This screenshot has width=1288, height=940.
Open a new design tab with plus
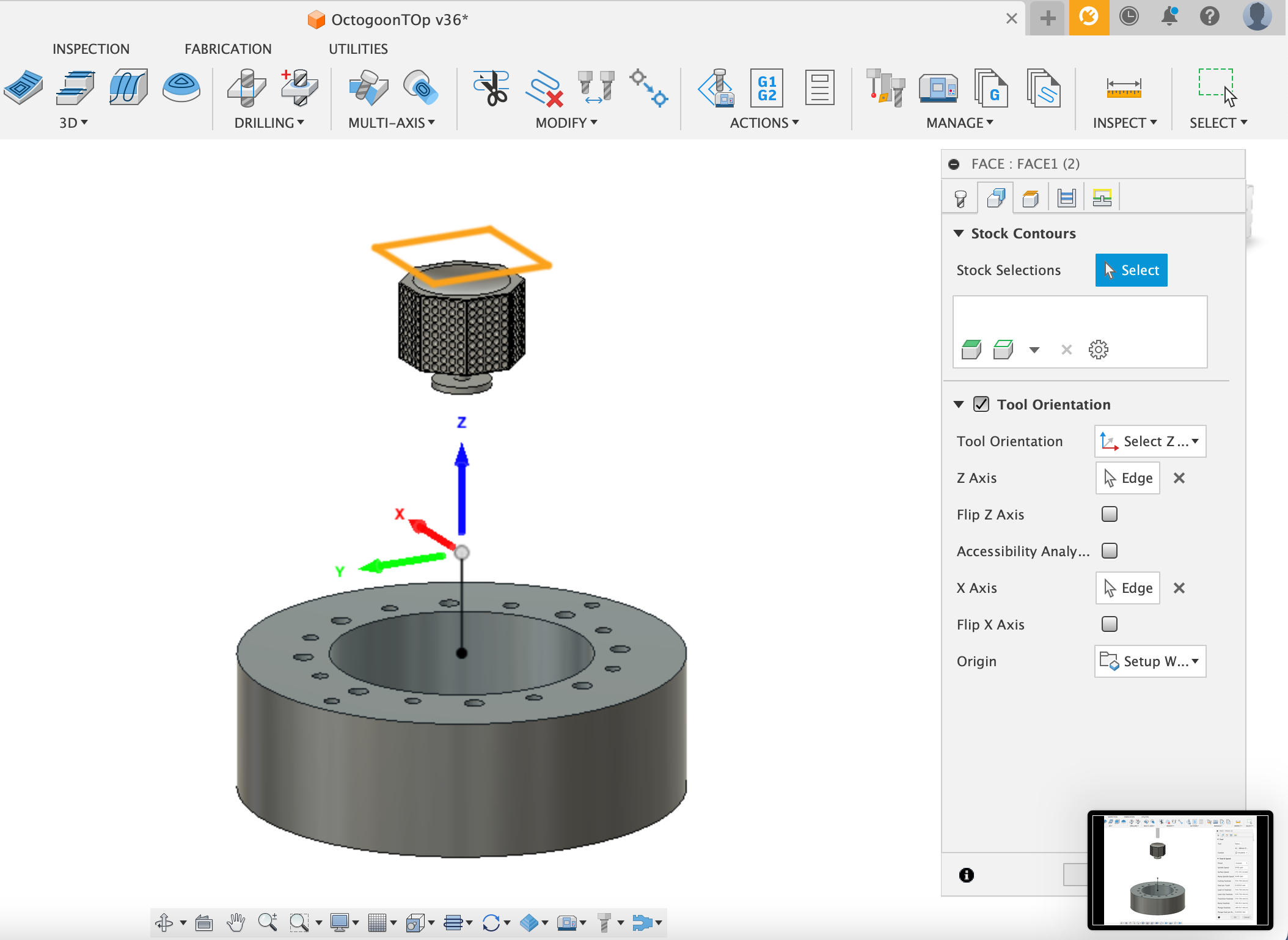pyautogui.click(x=1048, y=18)
